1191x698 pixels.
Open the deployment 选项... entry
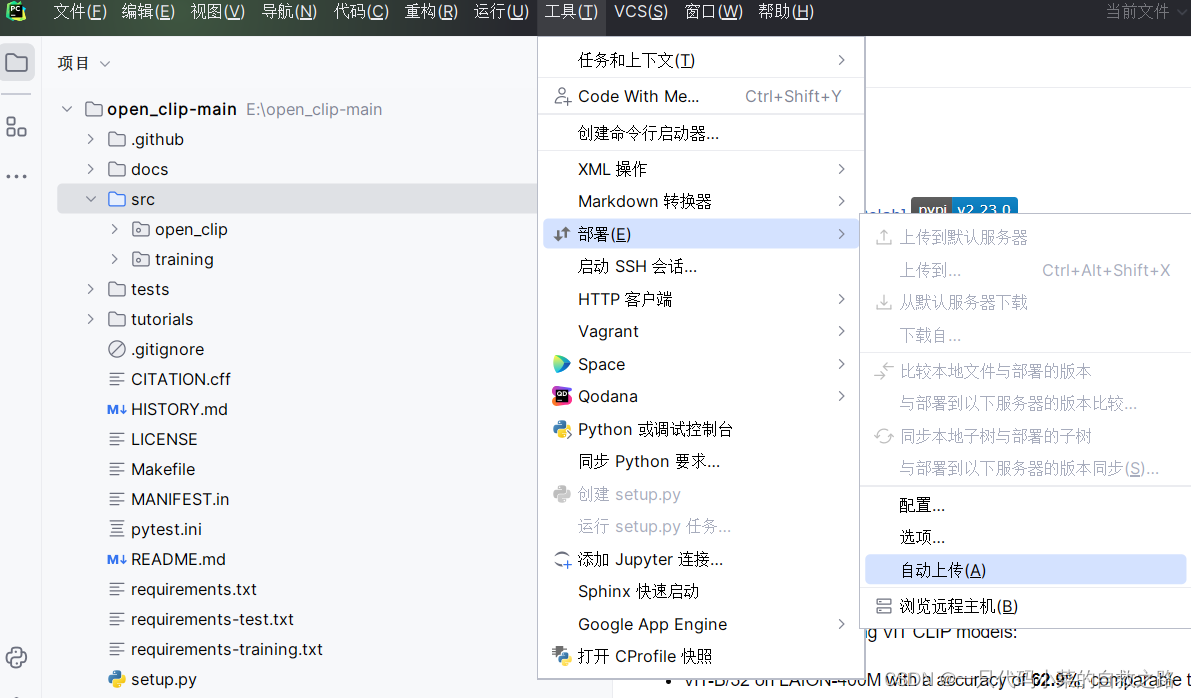(1025, 537)
